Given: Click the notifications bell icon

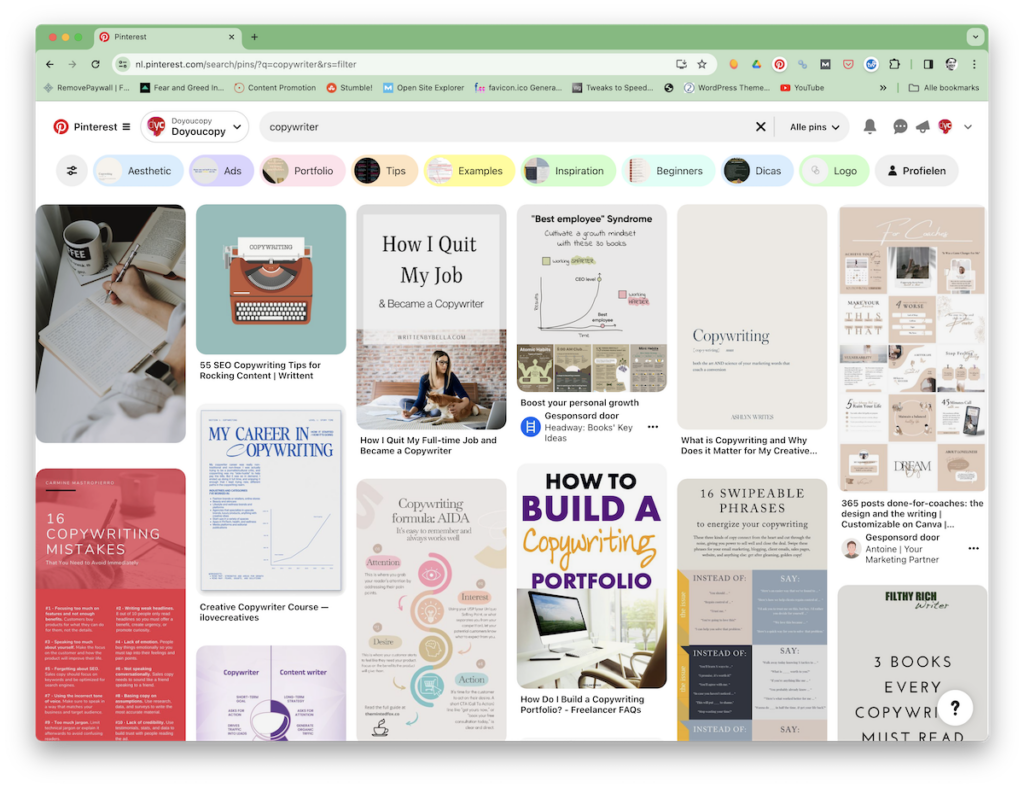Looking at the screenshot, I should [x=870, y=127].
